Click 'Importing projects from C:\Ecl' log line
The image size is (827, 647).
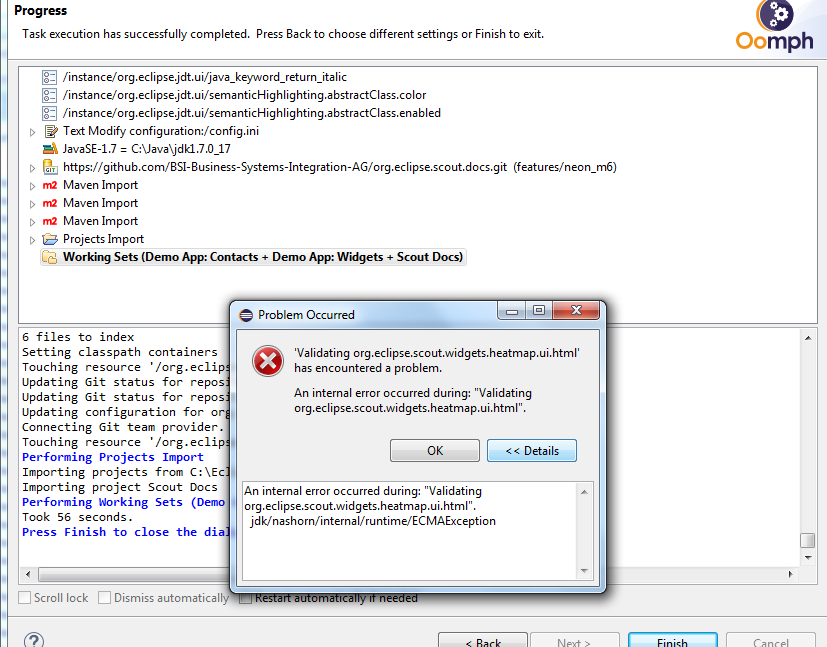point(126,472)
